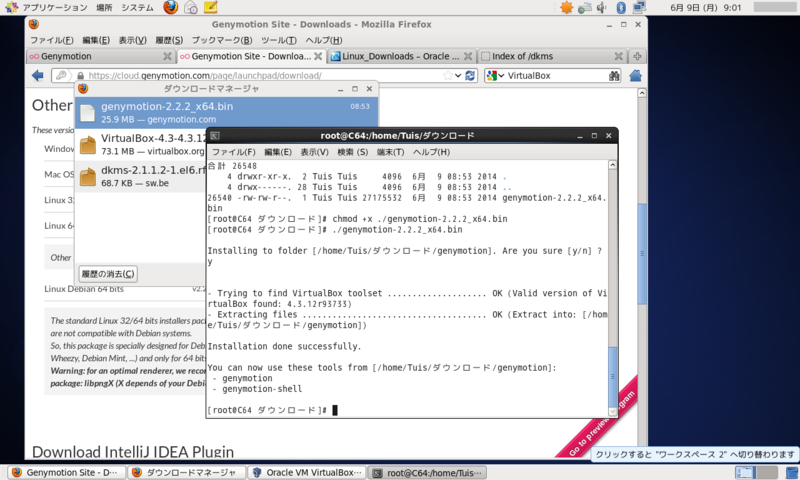
Task: Switch to root@C64 terminal taskbar button
Action: (428, 473)
